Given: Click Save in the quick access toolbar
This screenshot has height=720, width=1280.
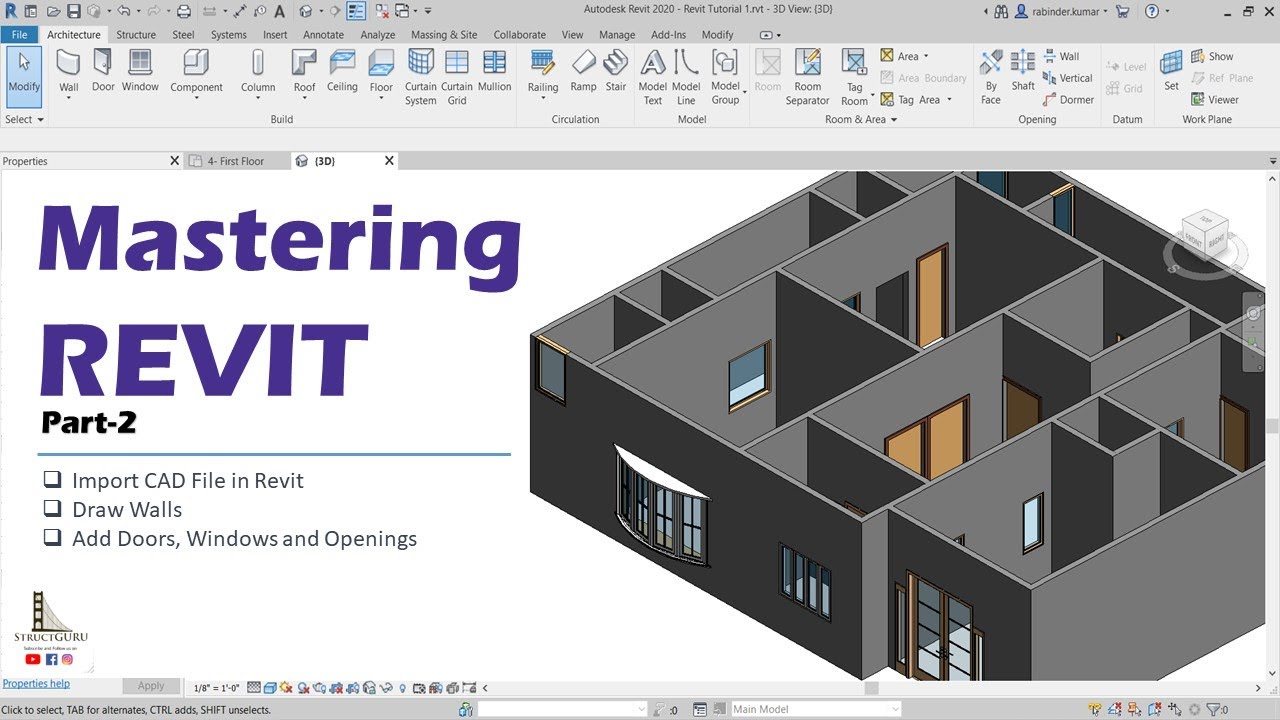Looking at the screenshot, I should pos(73,11).
